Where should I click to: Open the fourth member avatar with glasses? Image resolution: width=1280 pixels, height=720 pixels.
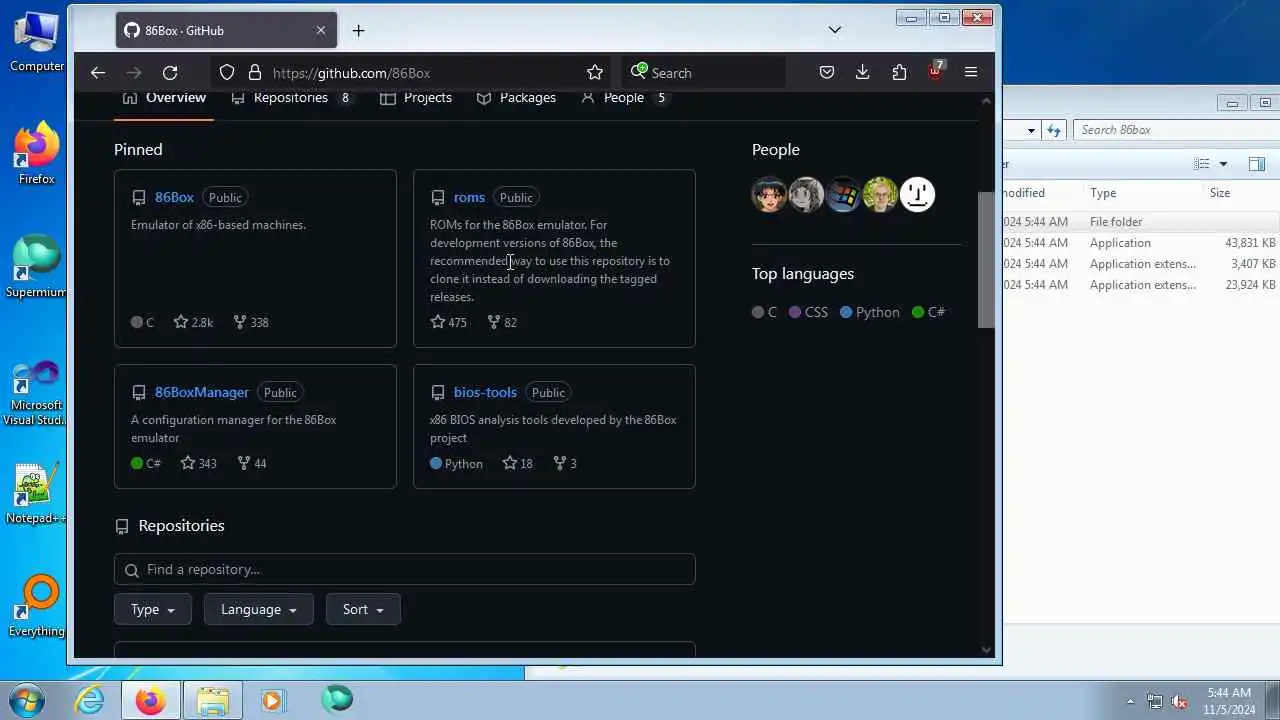coord(880,194)
